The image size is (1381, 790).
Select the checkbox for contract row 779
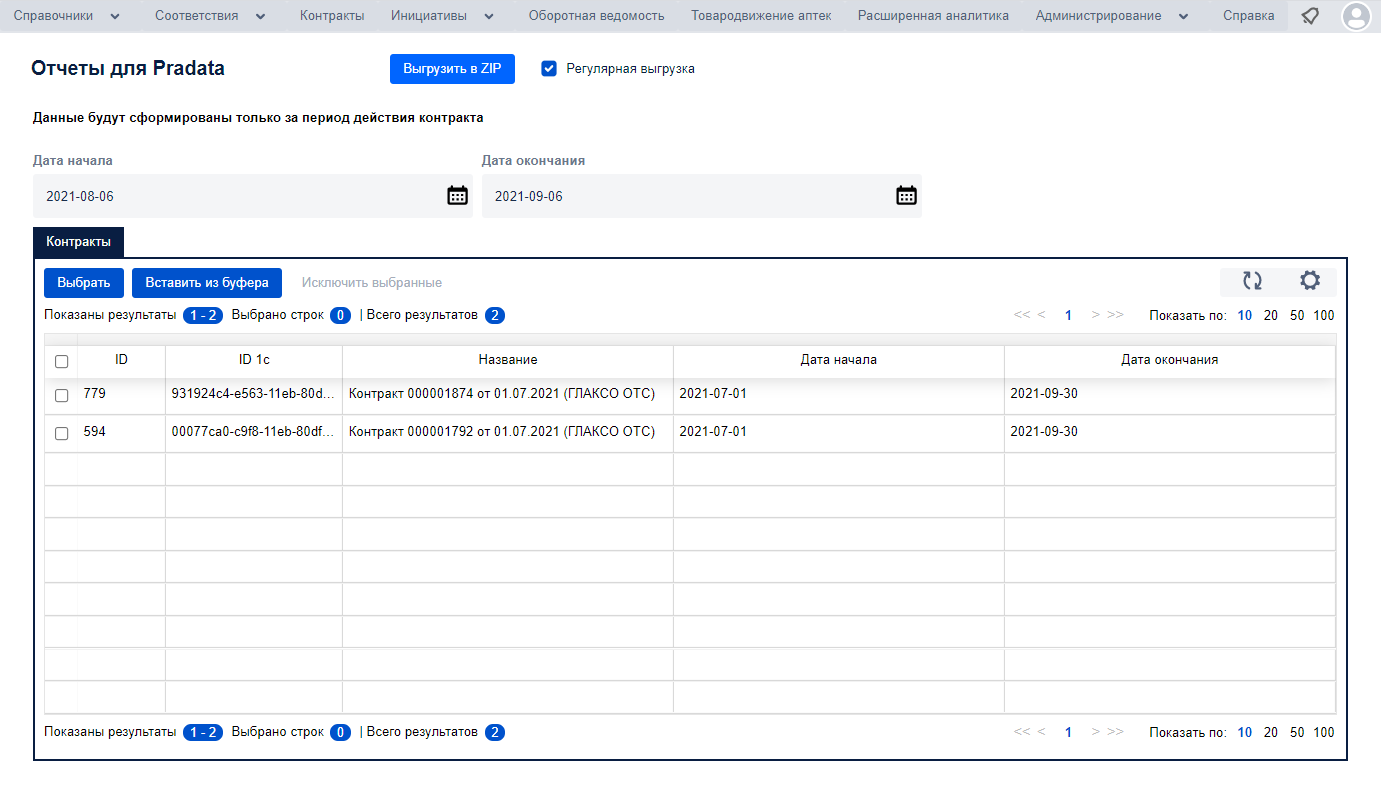point(61,395)
